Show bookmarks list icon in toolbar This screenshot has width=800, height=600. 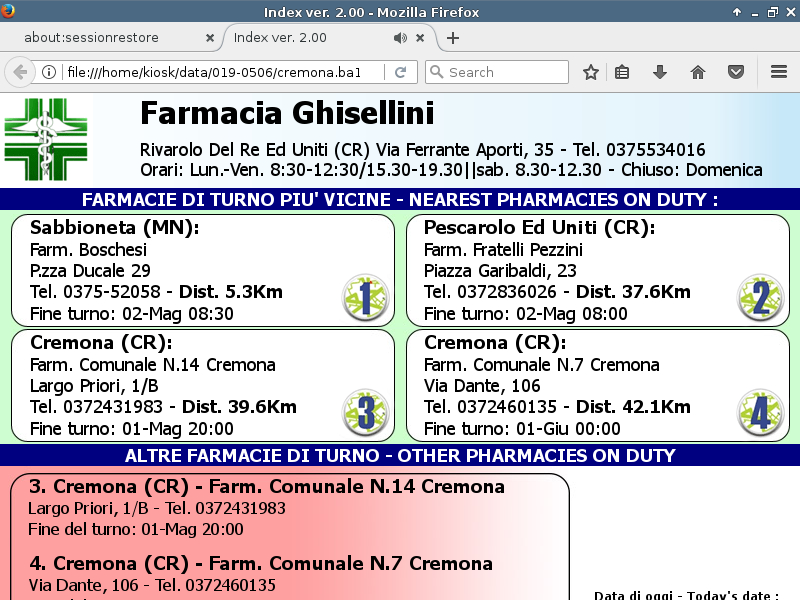[622, 72]
